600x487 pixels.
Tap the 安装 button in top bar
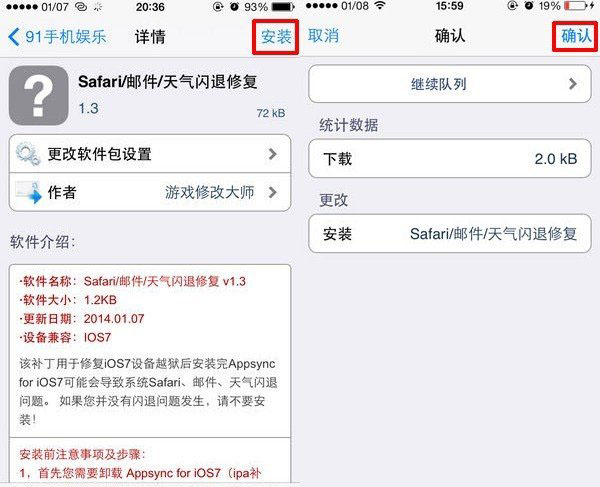[x=276, y=37]
